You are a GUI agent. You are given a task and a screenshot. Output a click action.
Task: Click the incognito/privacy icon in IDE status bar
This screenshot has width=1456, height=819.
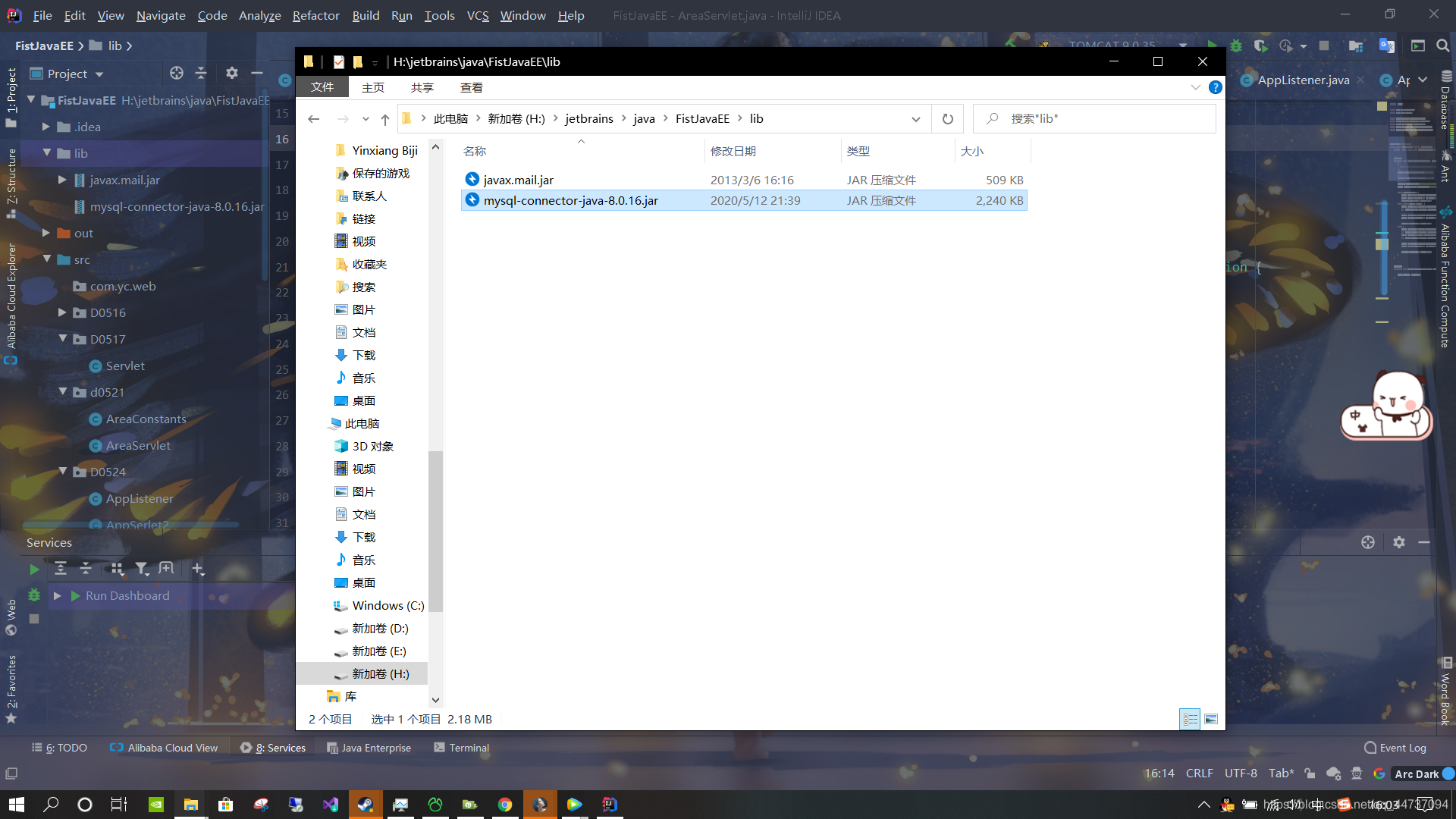coord(1356,773)
